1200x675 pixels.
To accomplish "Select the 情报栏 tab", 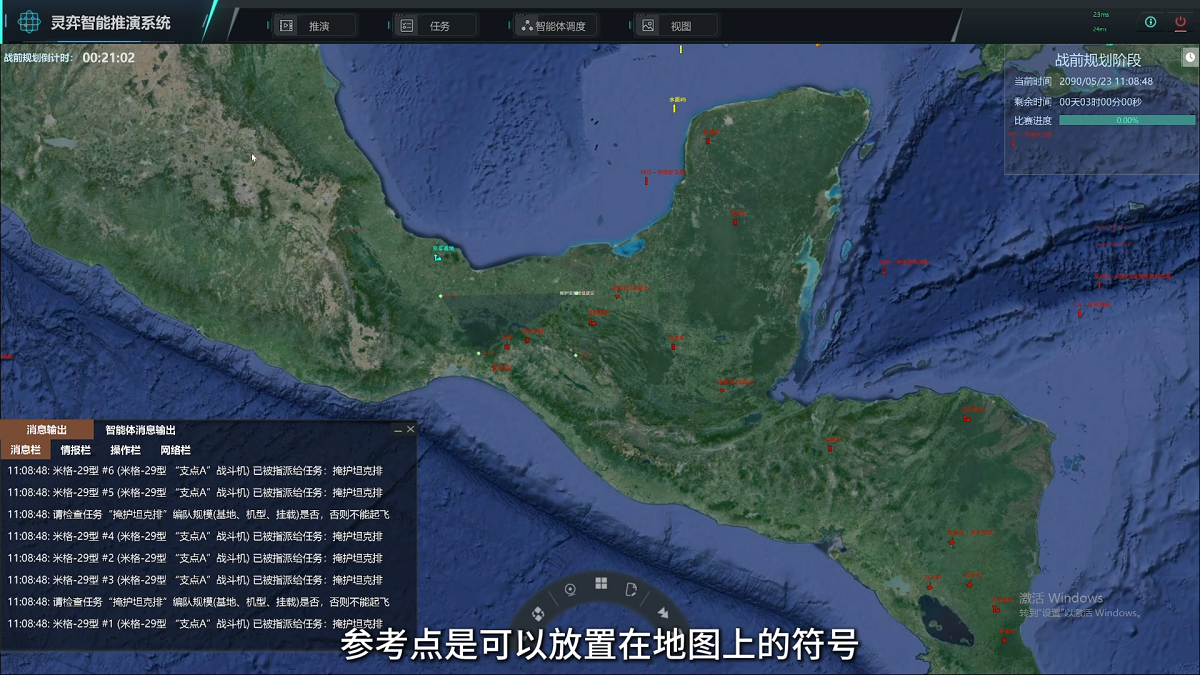I will (75, 450).
